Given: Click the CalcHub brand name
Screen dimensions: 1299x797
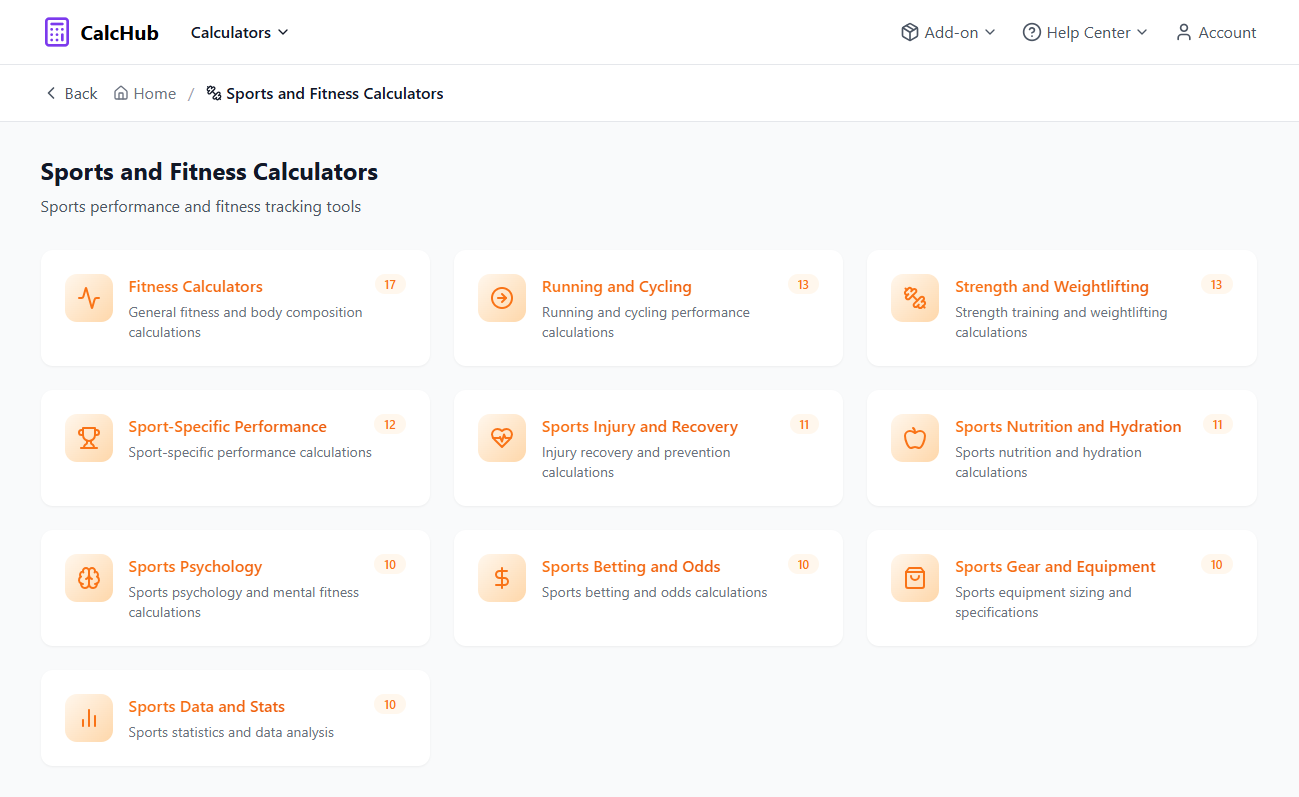Looking at the screenshot, I should point(119,33).
